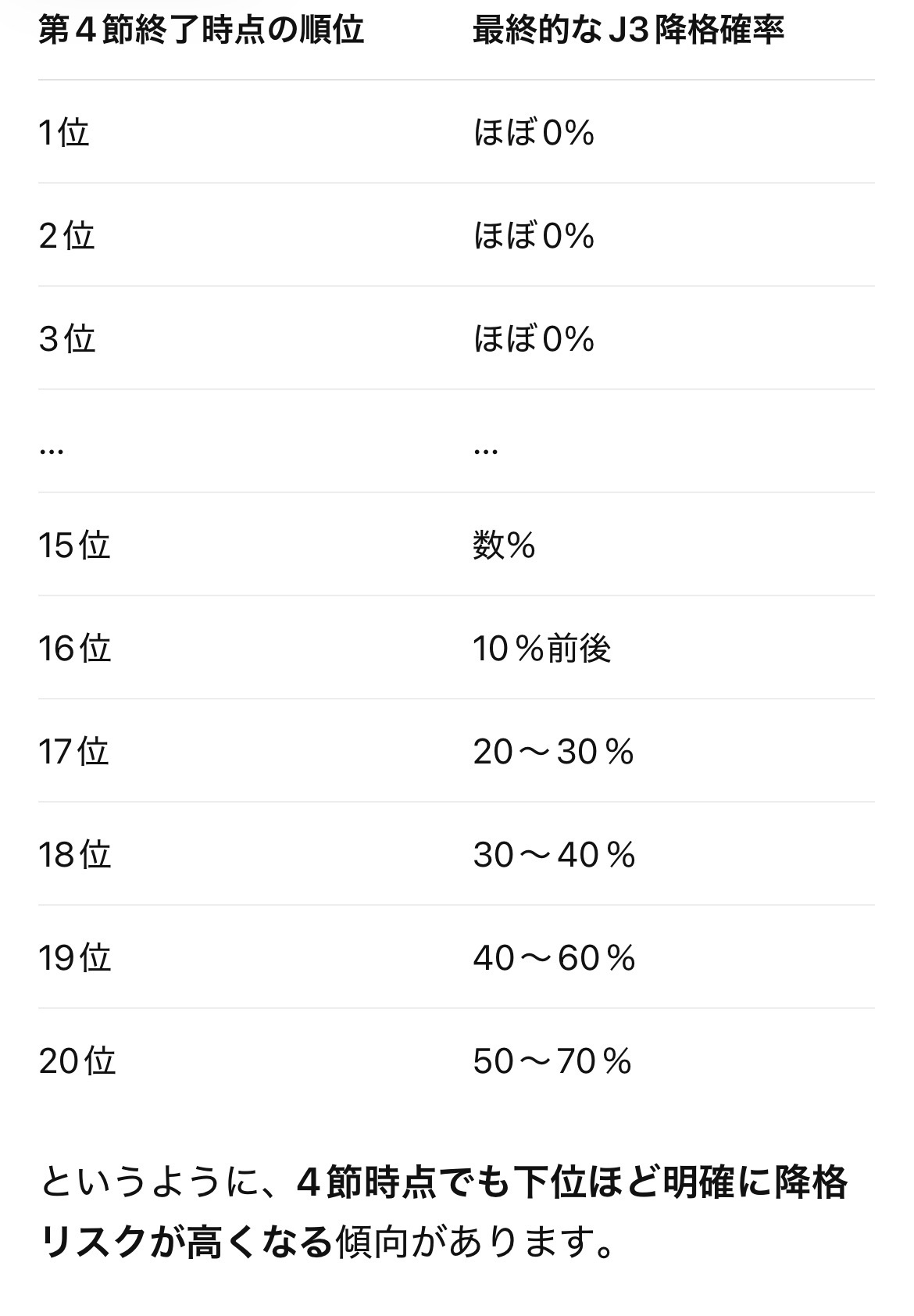
Task: Select the 第4節終了時点の順位 column header
Action: 201,30
